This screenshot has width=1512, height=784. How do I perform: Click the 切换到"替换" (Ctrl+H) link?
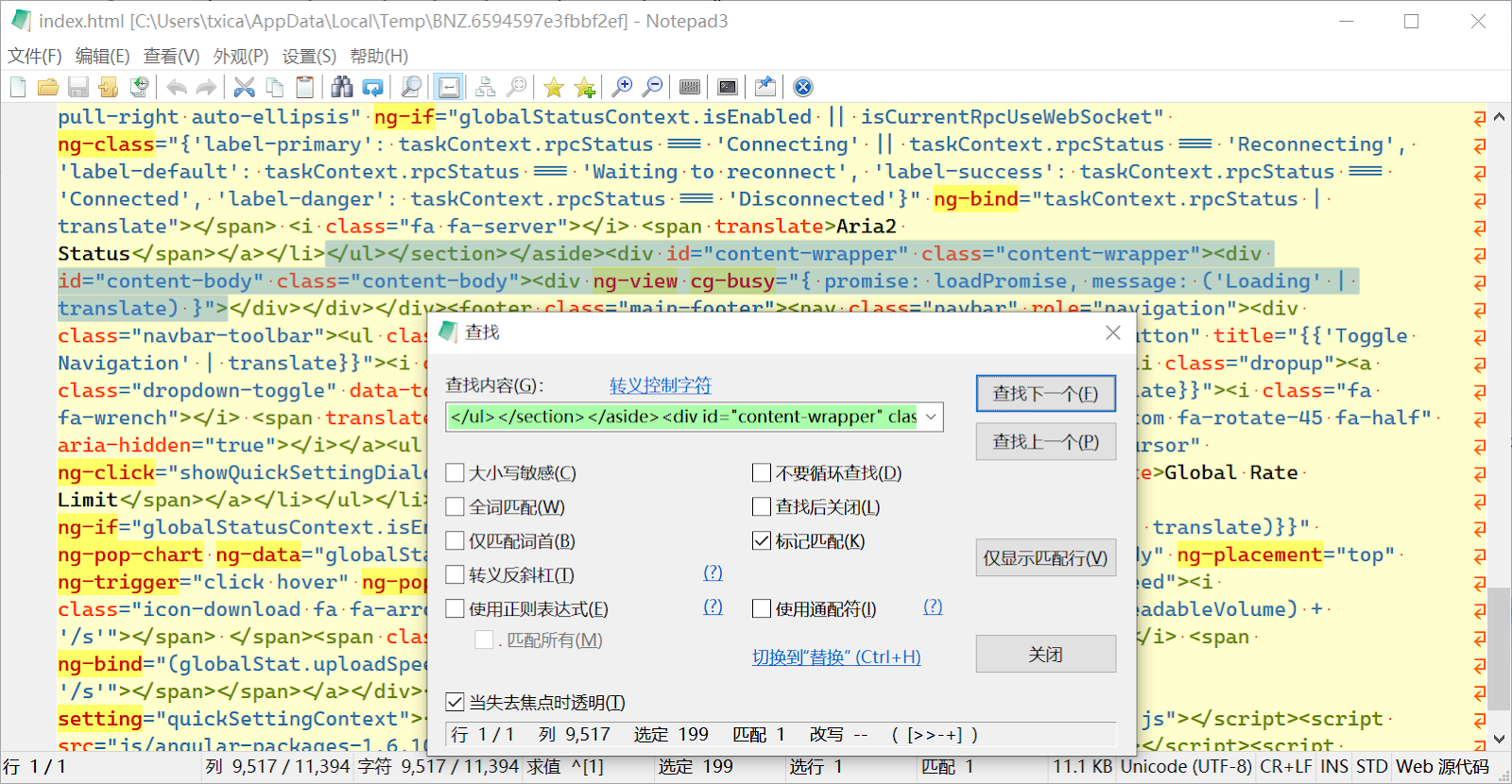(836, 657)
